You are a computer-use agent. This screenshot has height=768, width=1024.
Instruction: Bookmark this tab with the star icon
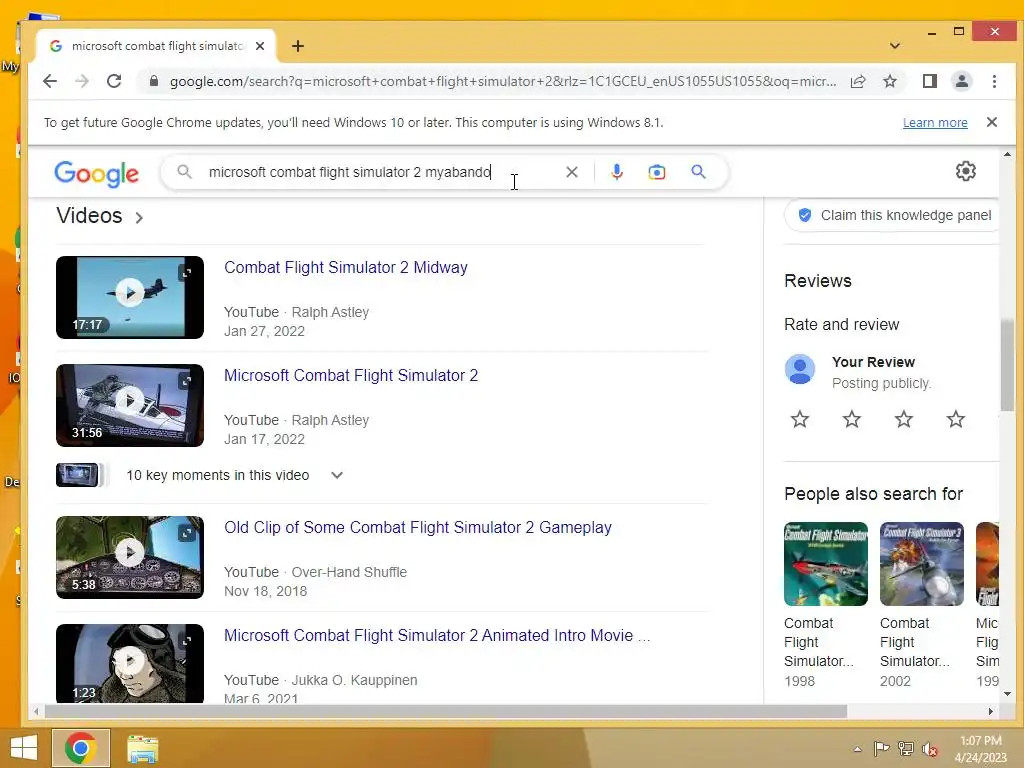tap(889, 81)
